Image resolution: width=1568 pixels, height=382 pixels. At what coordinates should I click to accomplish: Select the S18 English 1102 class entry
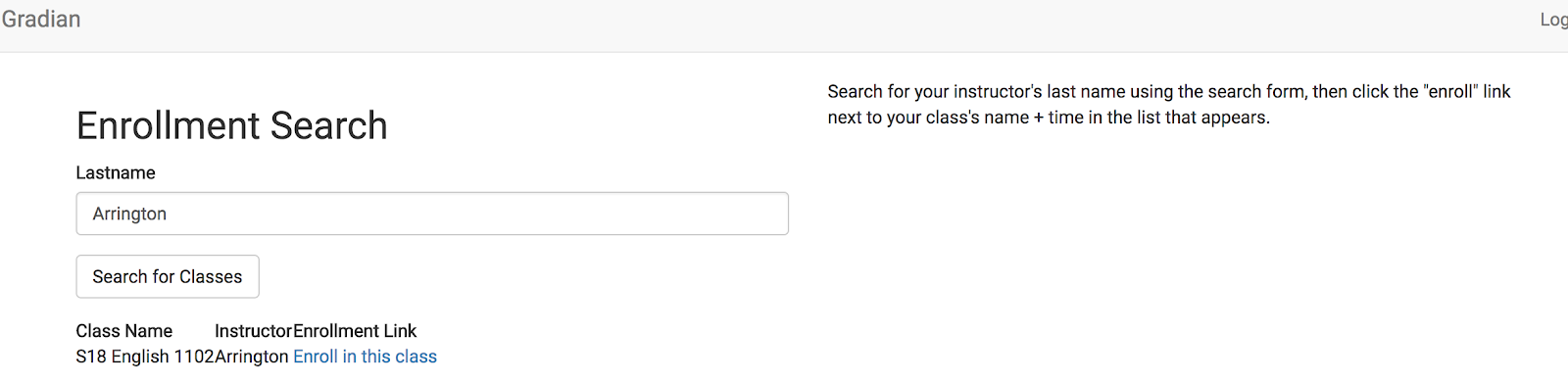point(145,357)
